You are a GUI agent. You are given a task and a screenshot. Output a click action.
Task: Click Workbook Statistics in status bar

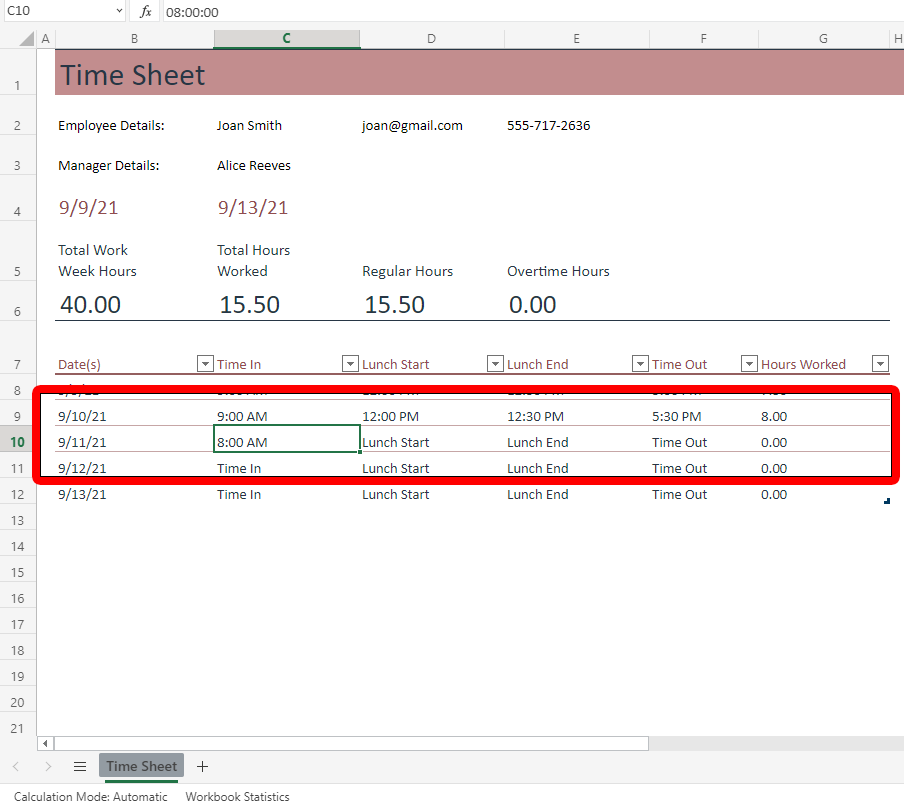[237, 797]
